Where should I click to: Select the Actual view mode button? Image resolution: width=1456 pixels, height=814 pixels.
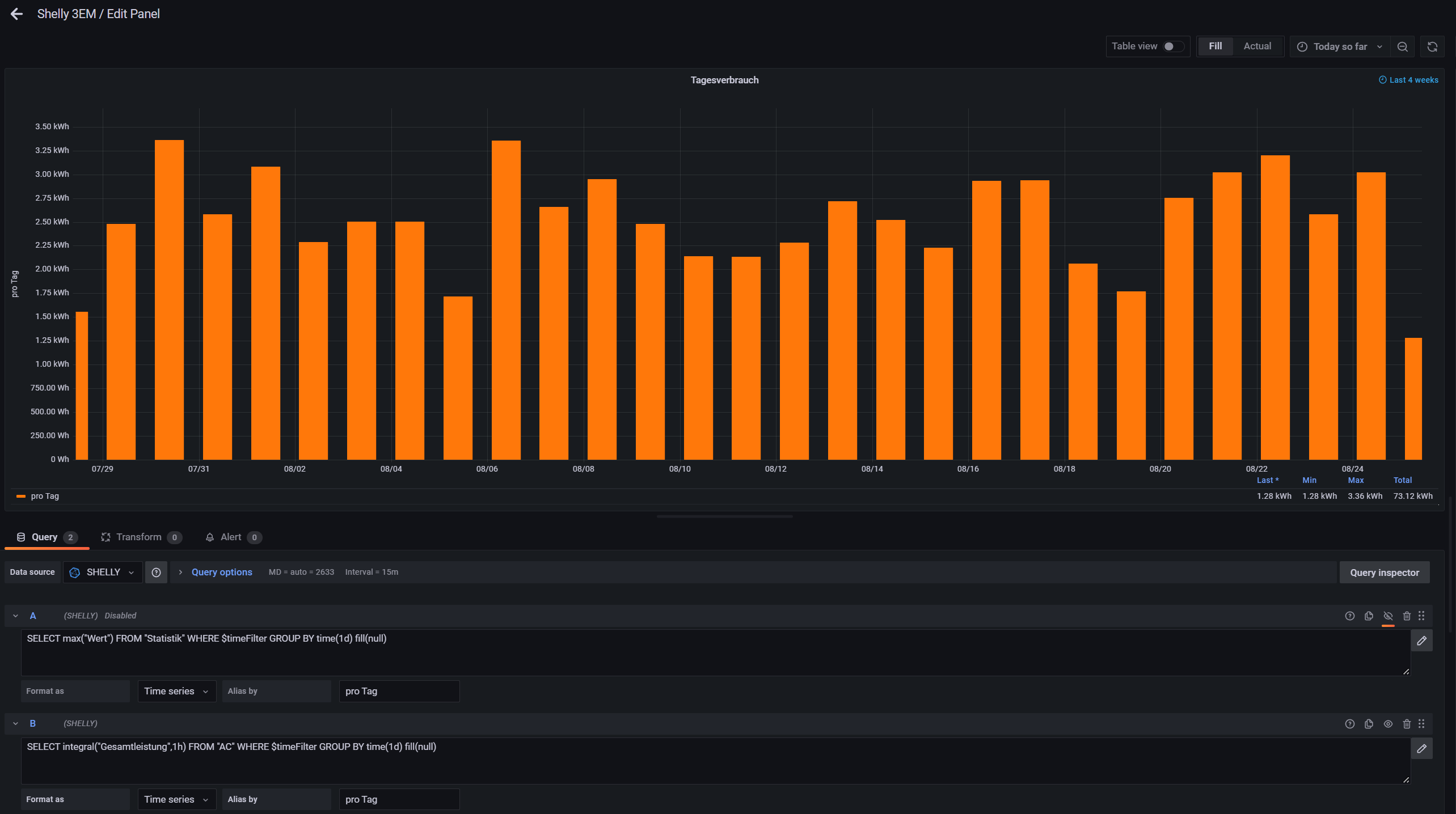[1257, 46]
